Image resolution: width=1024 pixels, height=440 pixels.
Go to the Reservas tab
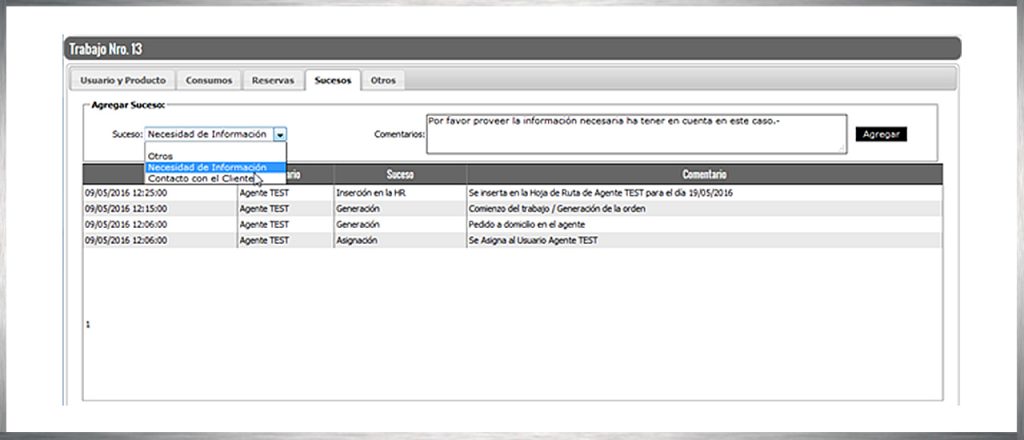tap(273, 80)
